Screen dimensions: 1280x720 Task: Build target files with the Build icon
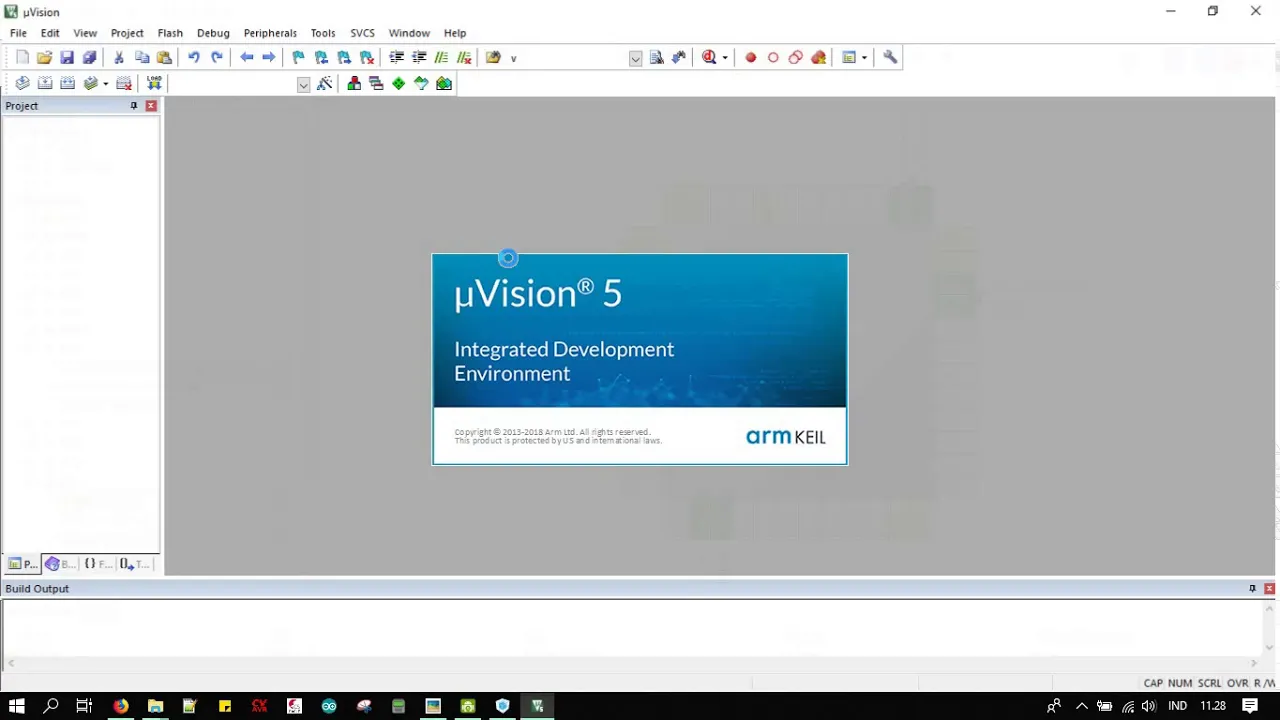coord(45,84)
